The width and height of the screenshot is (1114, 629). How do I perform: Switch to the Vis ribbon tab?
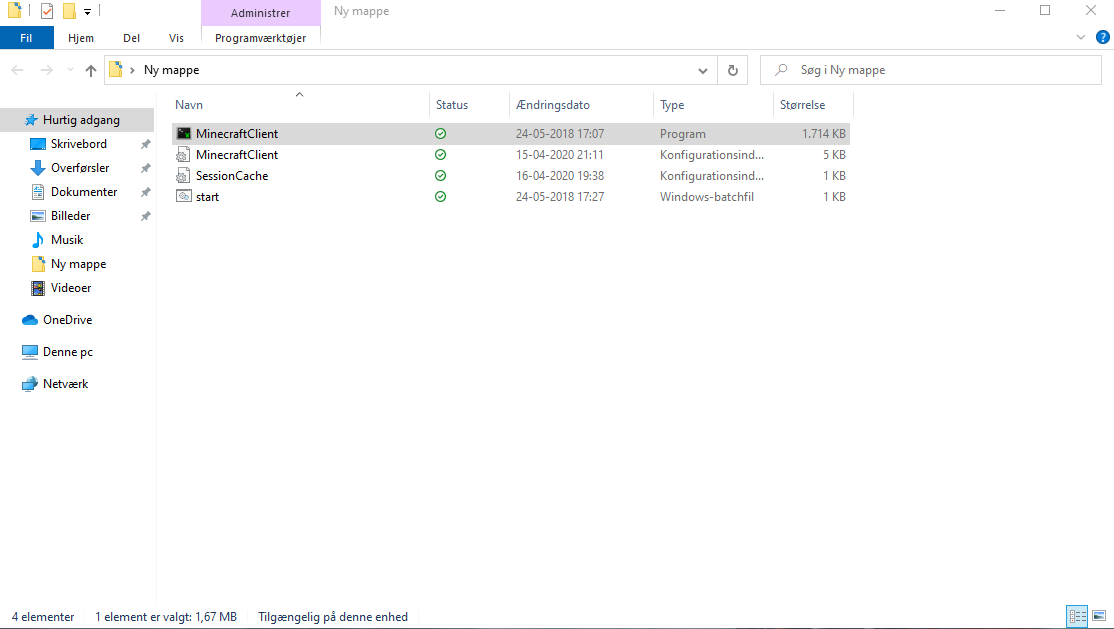[176, 37]
